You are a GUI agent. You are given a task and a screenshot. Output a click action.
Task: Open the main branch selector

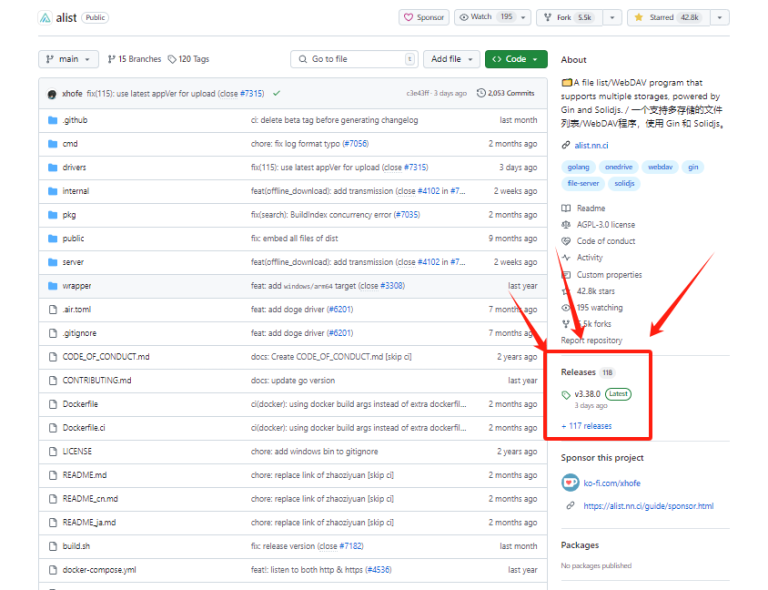[69, 59]
